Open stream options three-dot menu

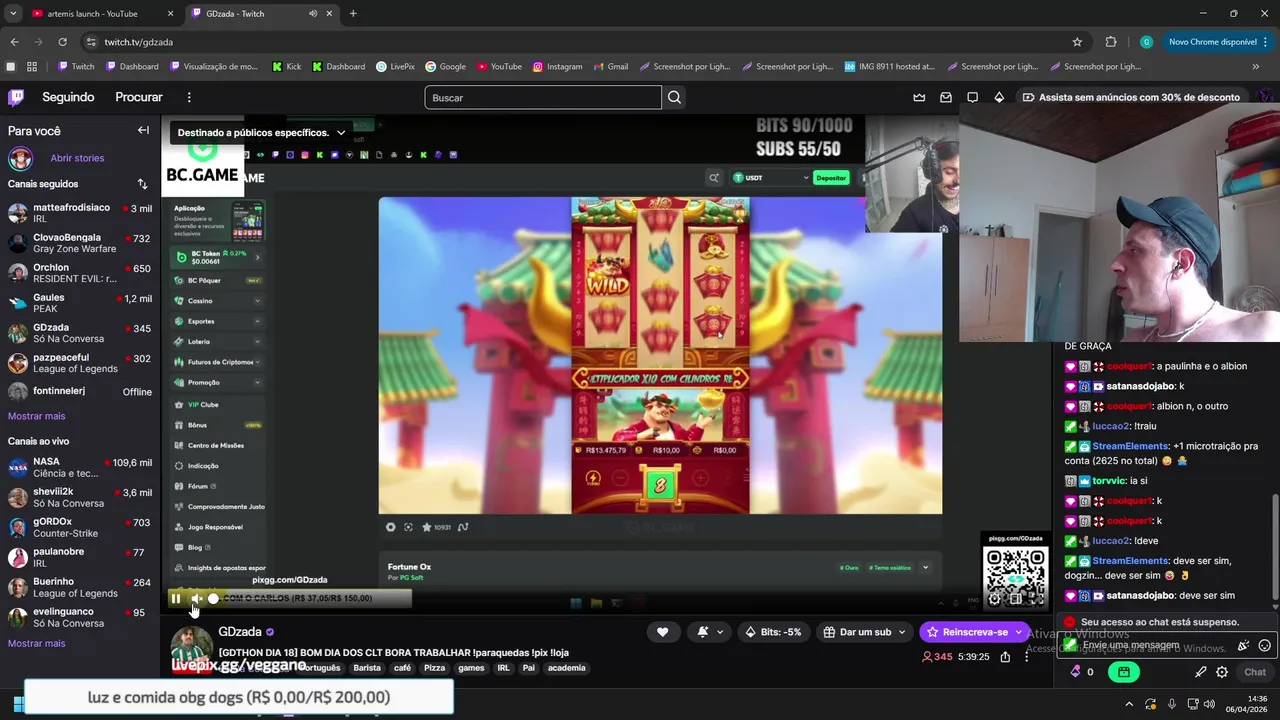(1026, 657)
